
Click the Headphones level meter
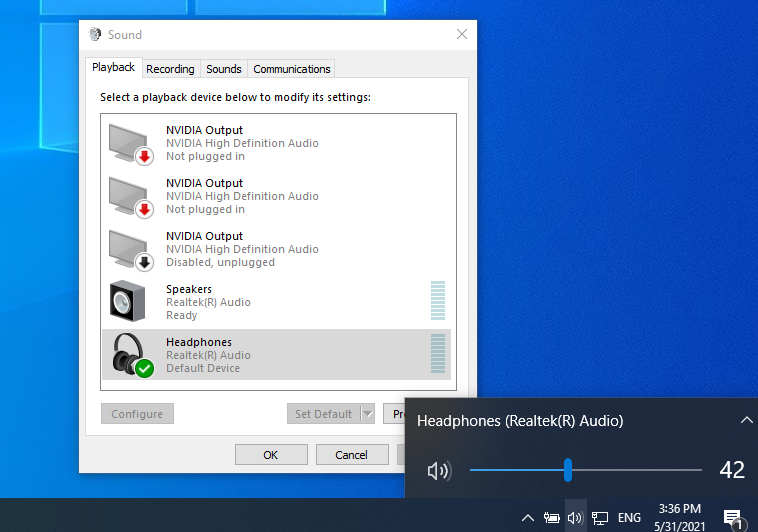[438, 354]
